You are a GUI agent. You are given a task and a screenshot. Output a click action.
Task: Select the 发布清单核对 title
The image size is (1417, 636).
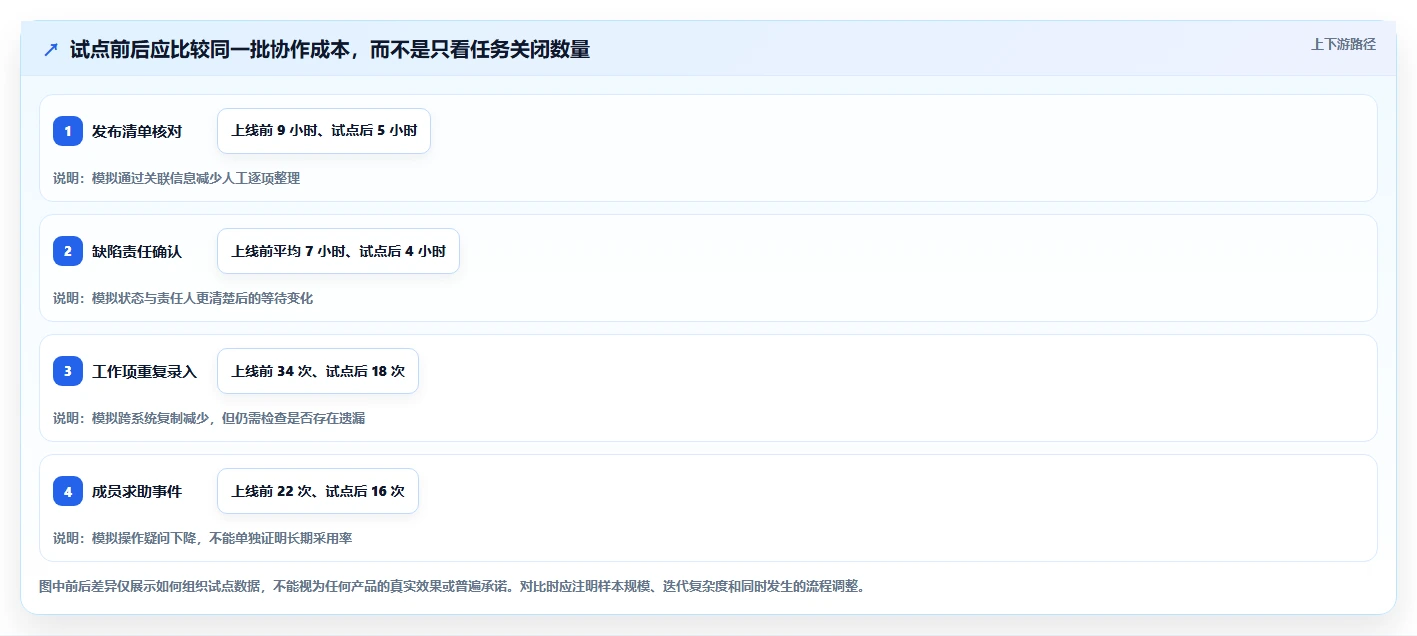pos(137,131)
